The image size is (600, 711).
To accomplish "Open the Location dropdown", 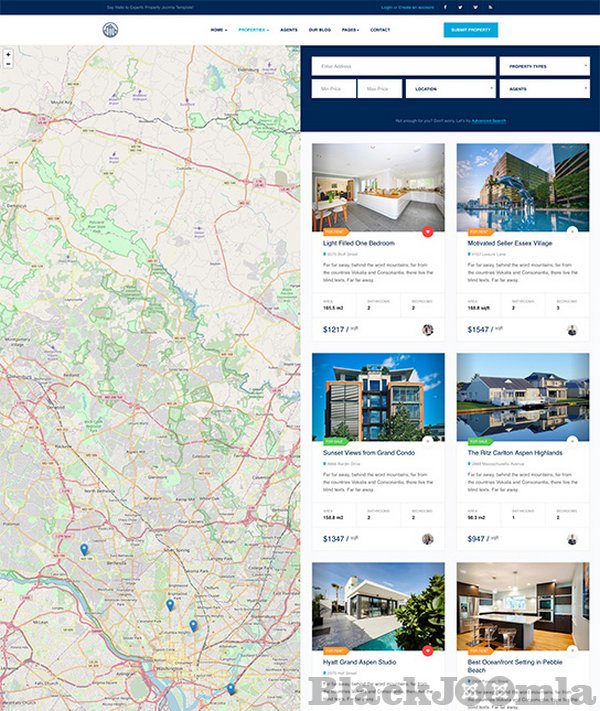I will click(450, 89).
